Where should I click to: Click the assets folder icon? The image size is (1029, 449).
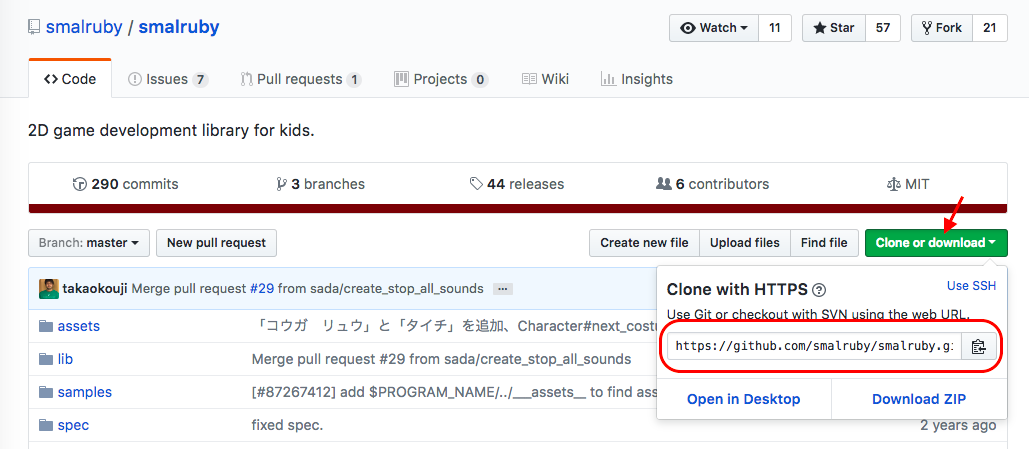click(x=45, y=326)
